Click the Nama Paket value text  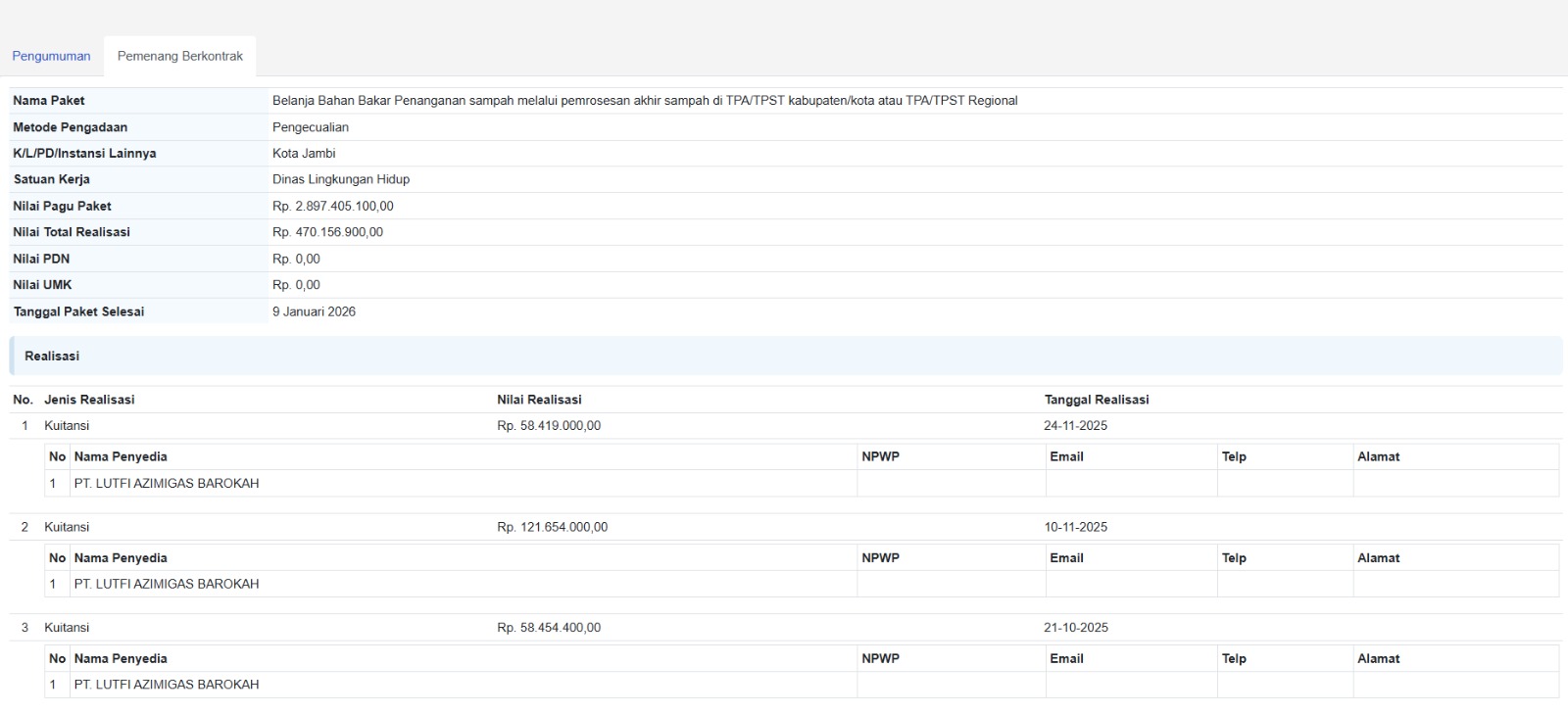[x=644, y=101]
